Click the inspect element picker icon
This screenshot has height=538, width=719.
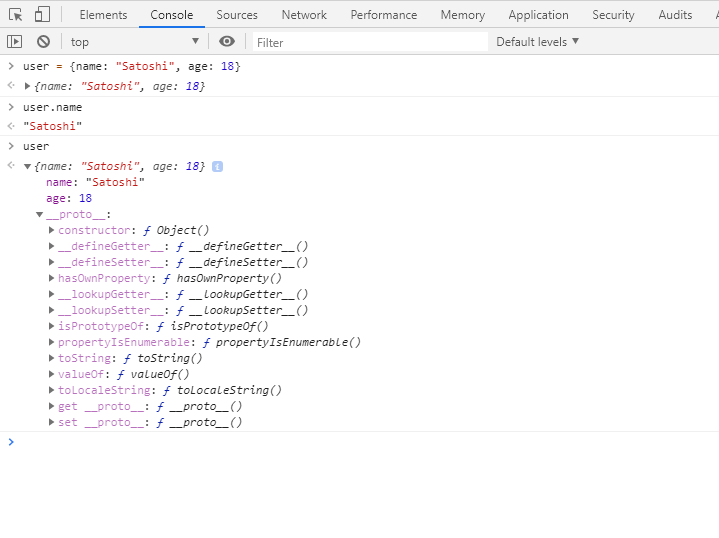[15, 15]
